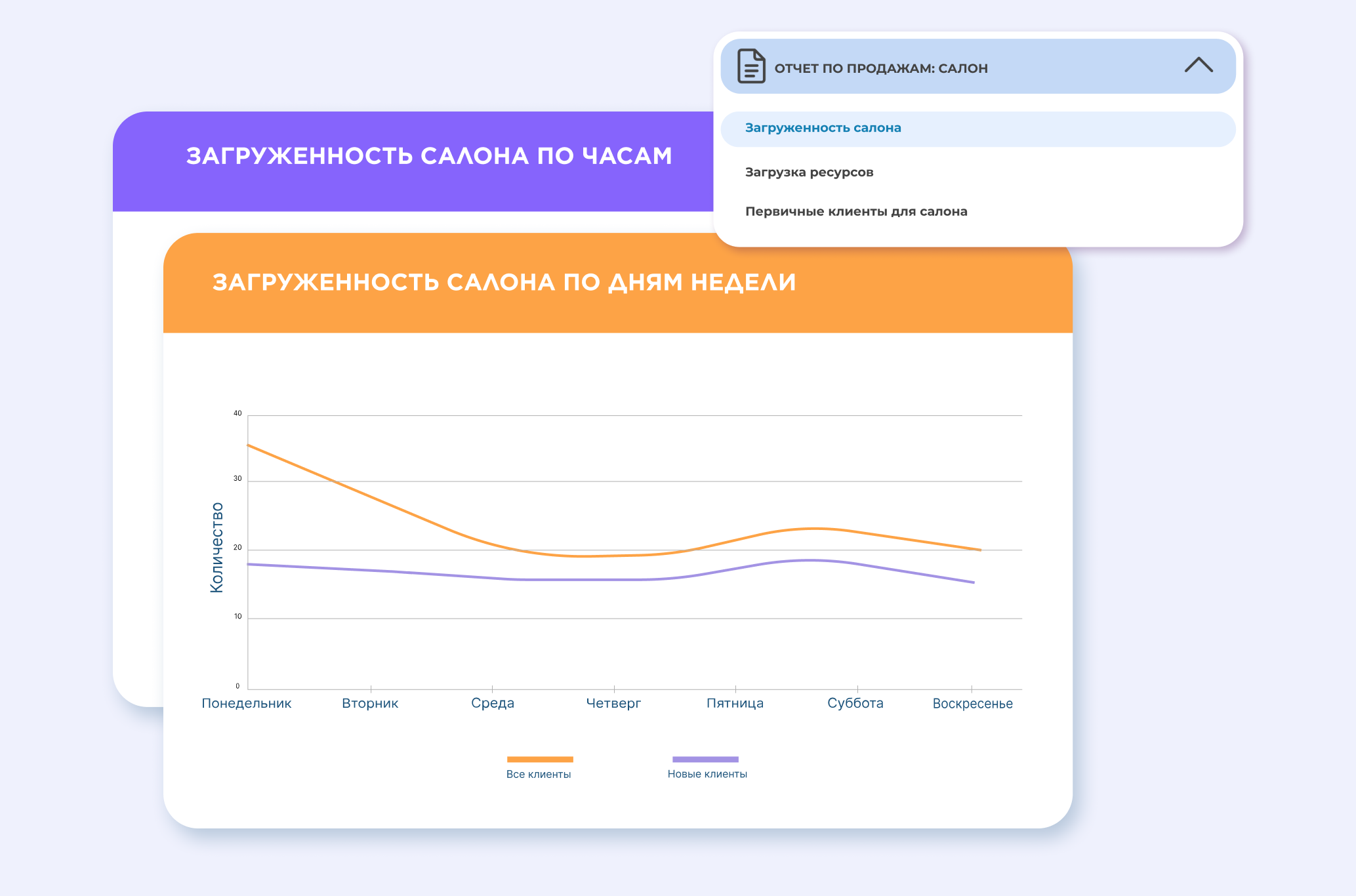This screenshot has height=896, width=1356.
Task: Toggle Новые клиенты purple legend swatch
Action: click(x=705, y=759)
